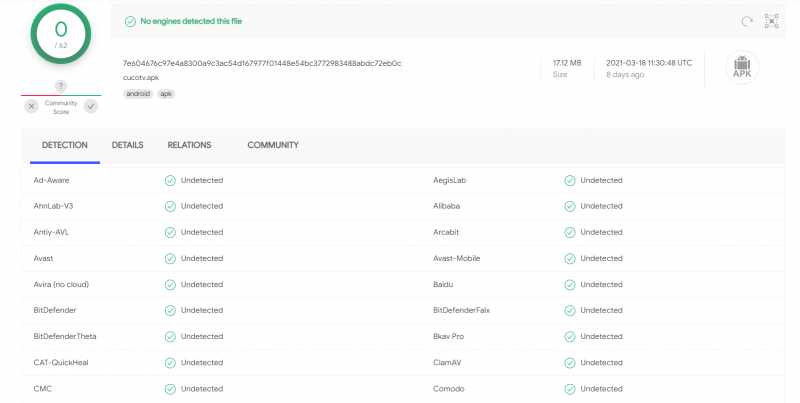800x403 pixels.
Task: Click the Avast-Mobile engine name
Action: coord(457,258)
